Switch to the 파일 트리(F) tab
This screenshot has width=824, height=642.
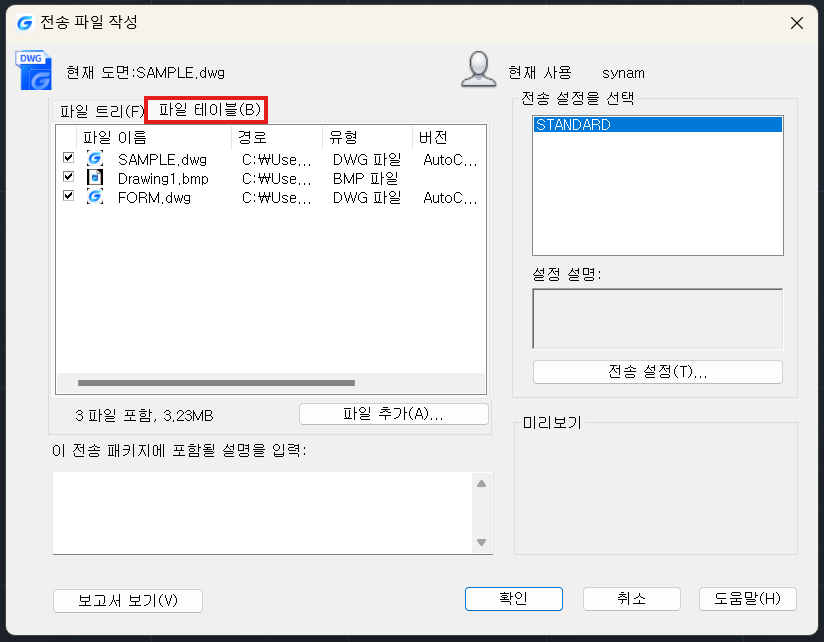(x=101, y=111)
